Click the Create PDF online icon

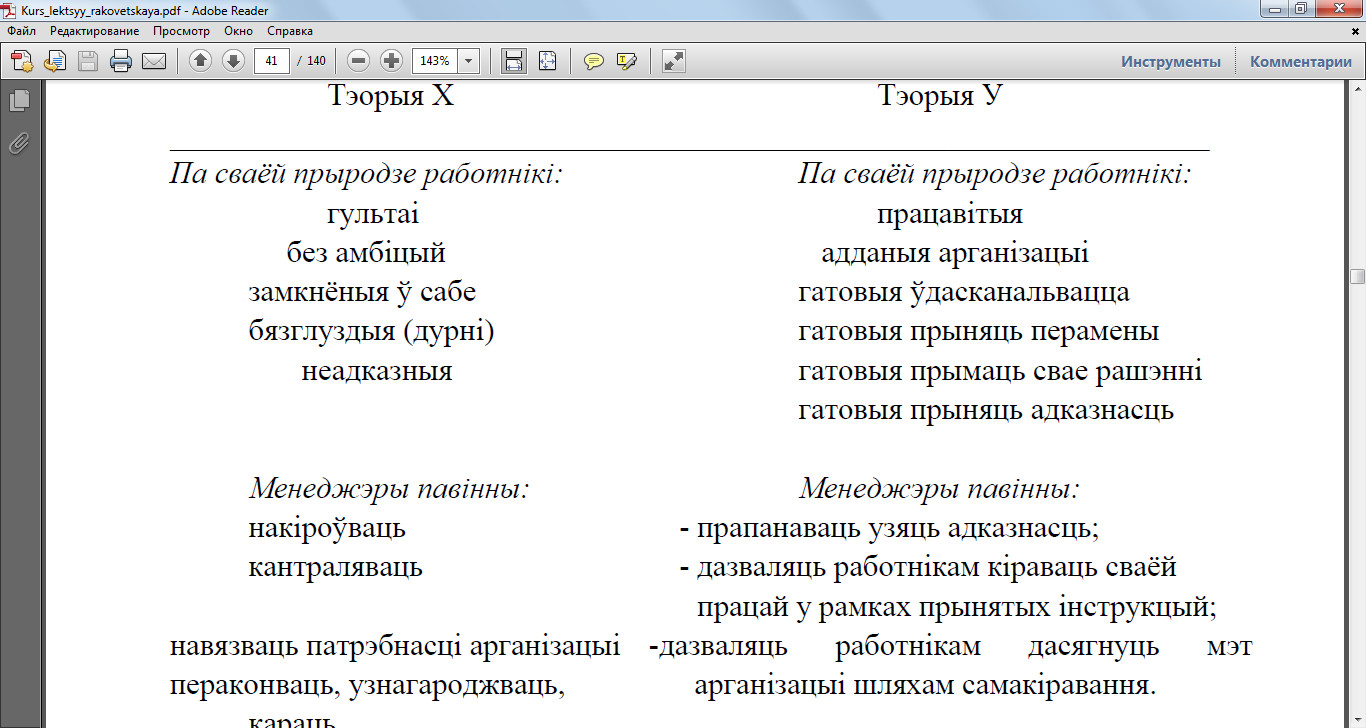pos(22,61)
